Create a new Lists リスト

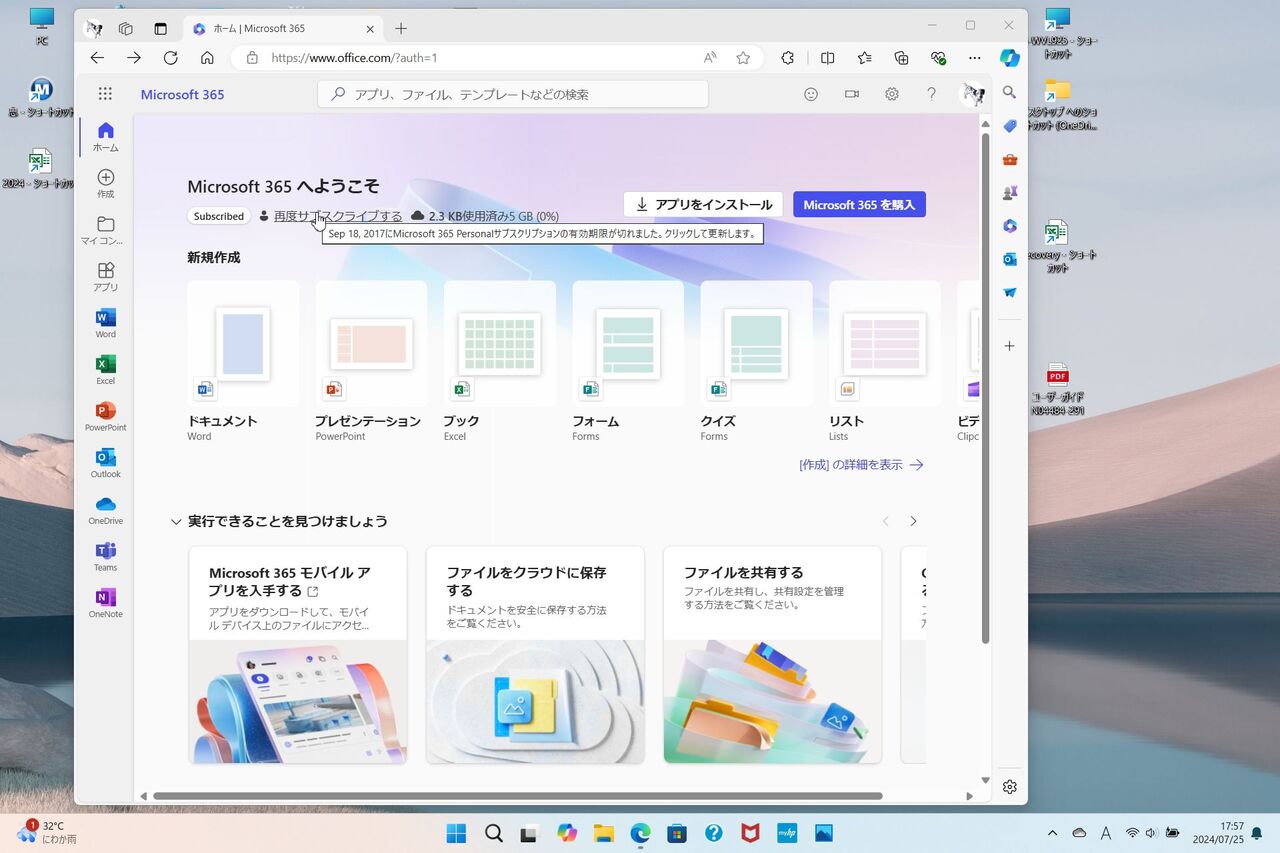click(885, 361)
